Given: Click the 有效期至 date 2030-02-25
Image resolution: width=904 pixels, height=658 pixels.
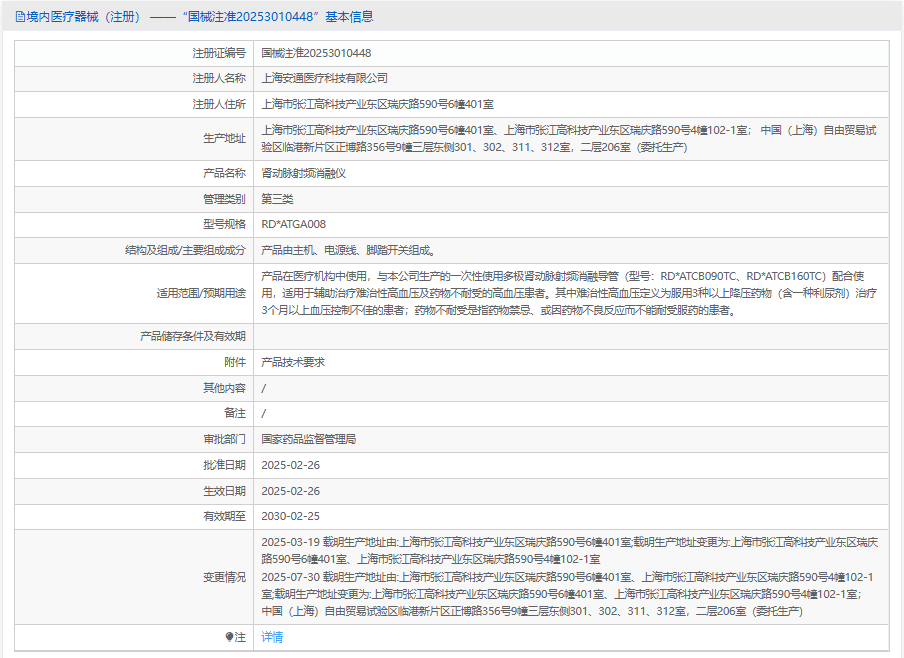Looking at the screenshot, I should [x=290, y=516].
